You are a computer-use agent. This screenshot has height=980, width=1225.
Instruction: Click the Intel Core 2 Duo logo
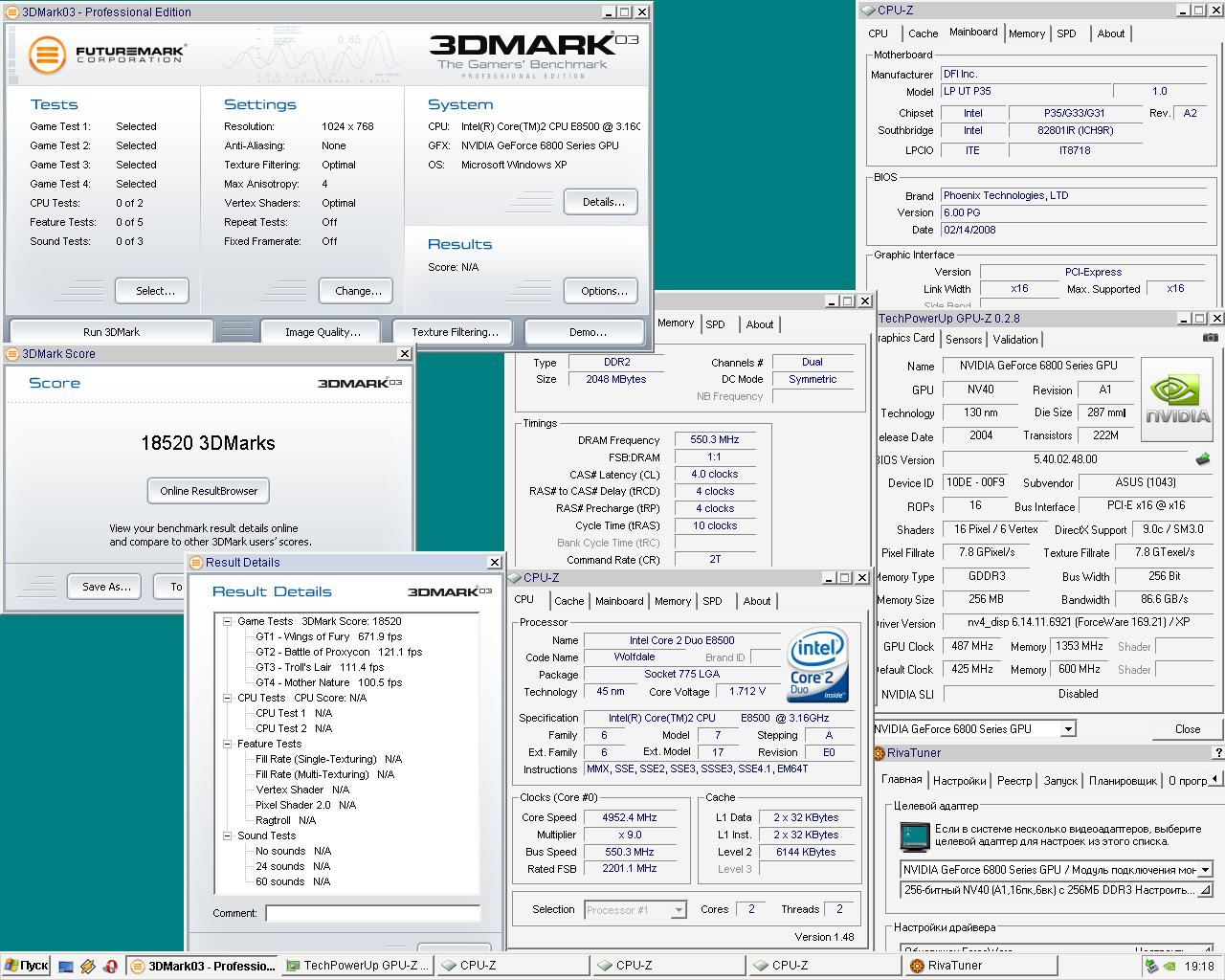point(818,665)
